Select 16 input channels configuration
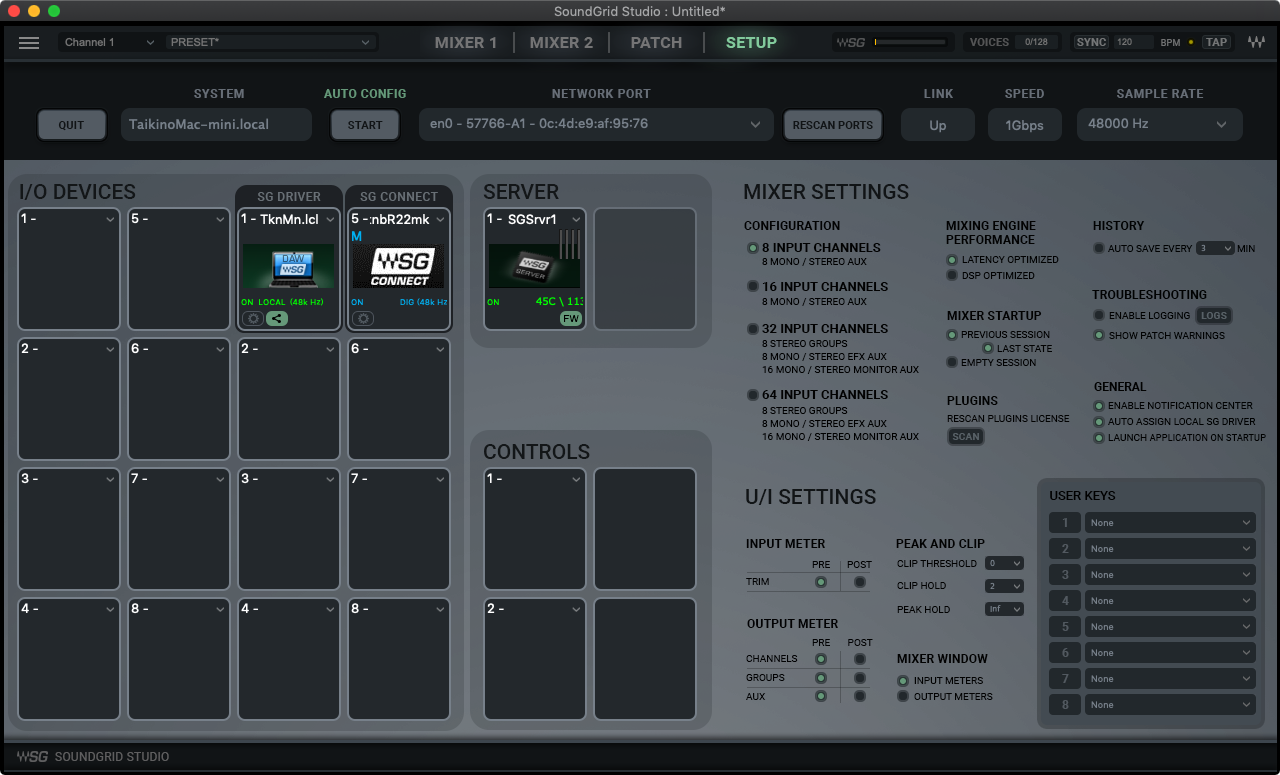This screenshot has height=775, width=1280. 753,287
